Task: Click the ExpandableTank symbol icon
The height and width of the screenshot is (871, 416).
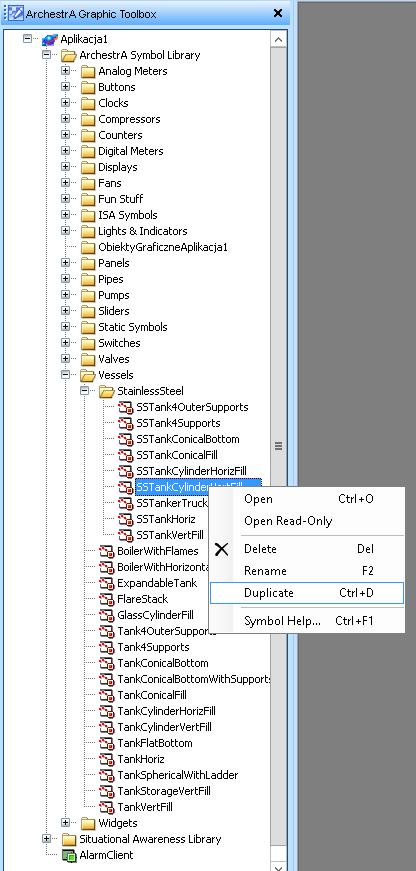Action: (x=107, y=583)
